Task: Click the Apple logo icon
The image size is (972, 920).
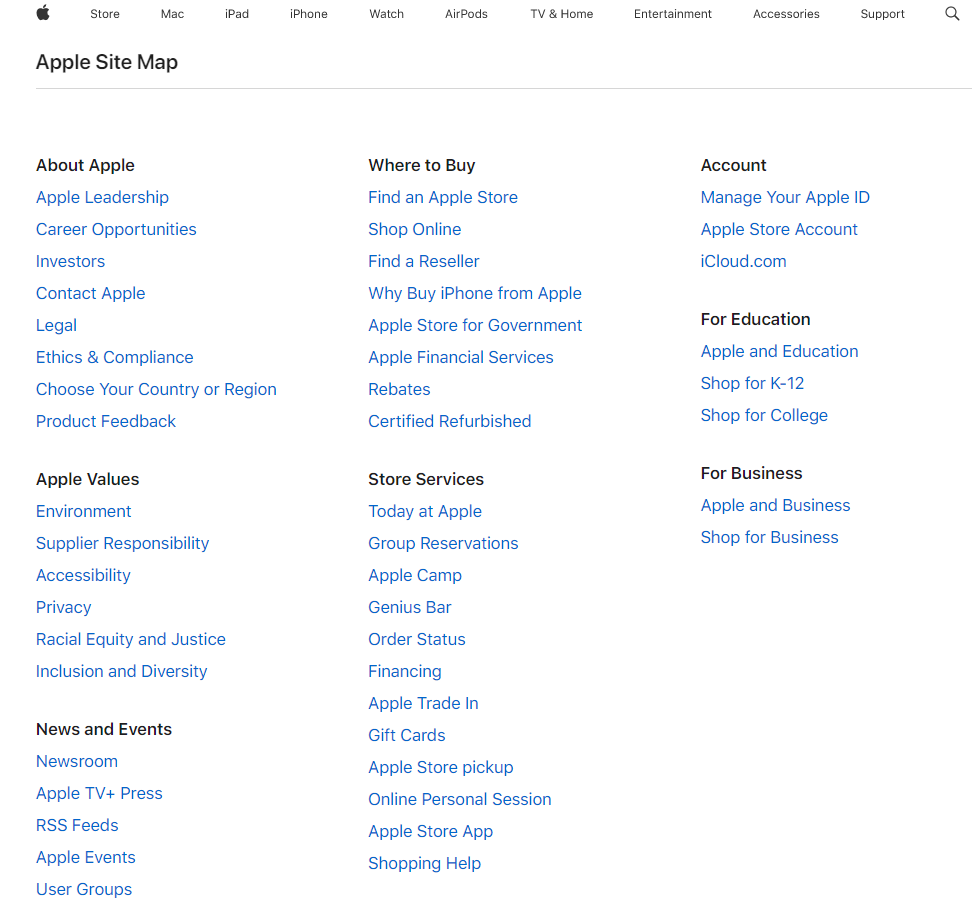Action: [43, 13]
